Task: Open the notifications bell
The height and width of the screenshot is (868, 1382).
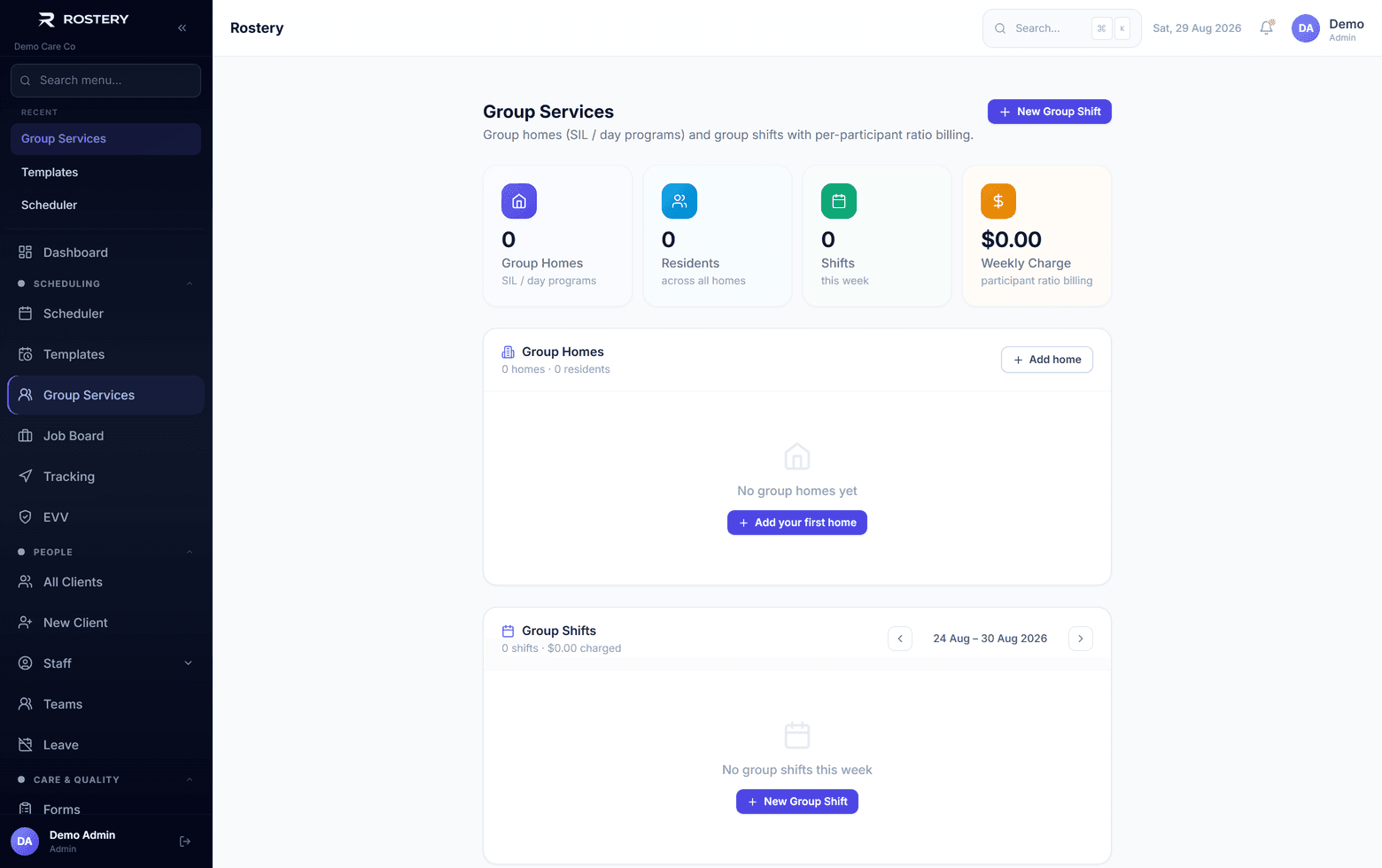Action: (1267, 28)
